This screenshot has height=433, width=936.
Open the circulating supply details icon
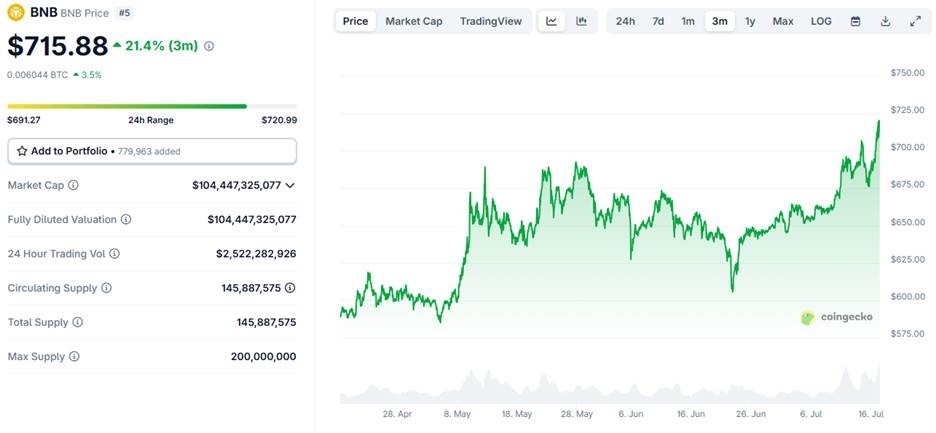click(x=290, y=288)
